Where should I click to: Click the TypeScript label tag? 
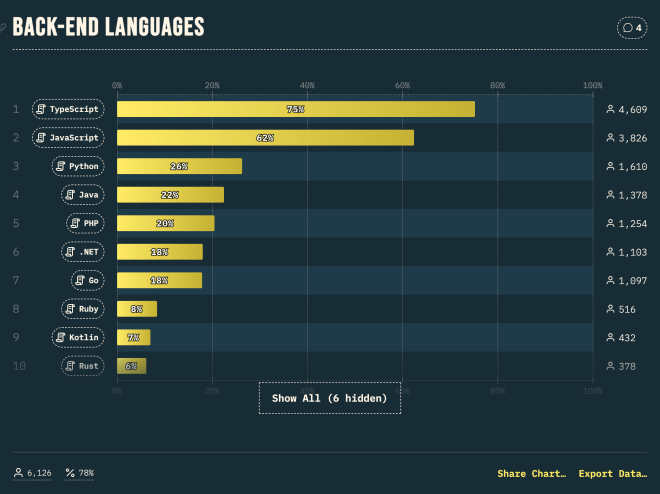(68, 109)
